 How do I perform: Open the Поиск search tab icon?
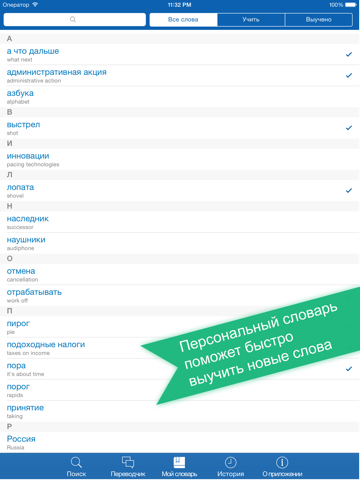76,462
